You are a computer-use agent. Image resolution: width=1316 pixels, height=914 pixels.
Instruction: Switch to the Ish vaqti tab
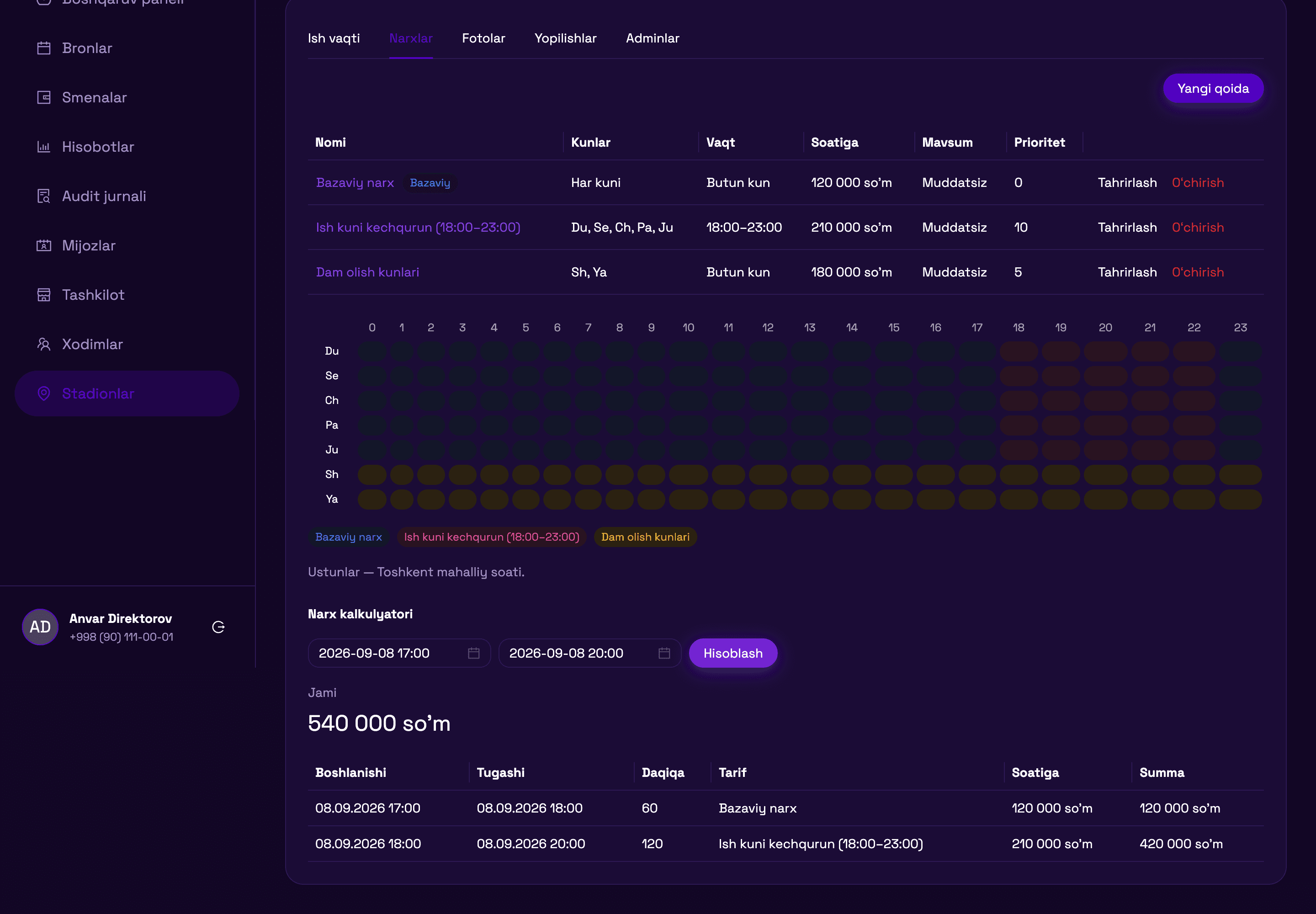click(x=334, y=38)
